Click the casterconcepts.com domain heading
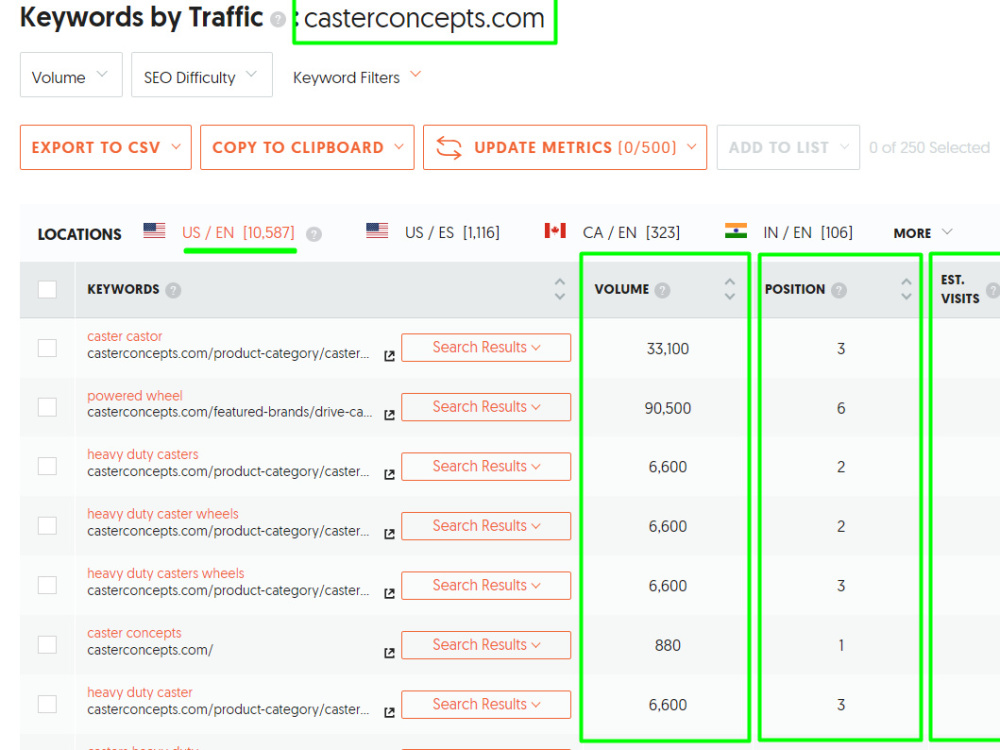The width and height of the screenshot is (1000, 750). tap(424, 18)
